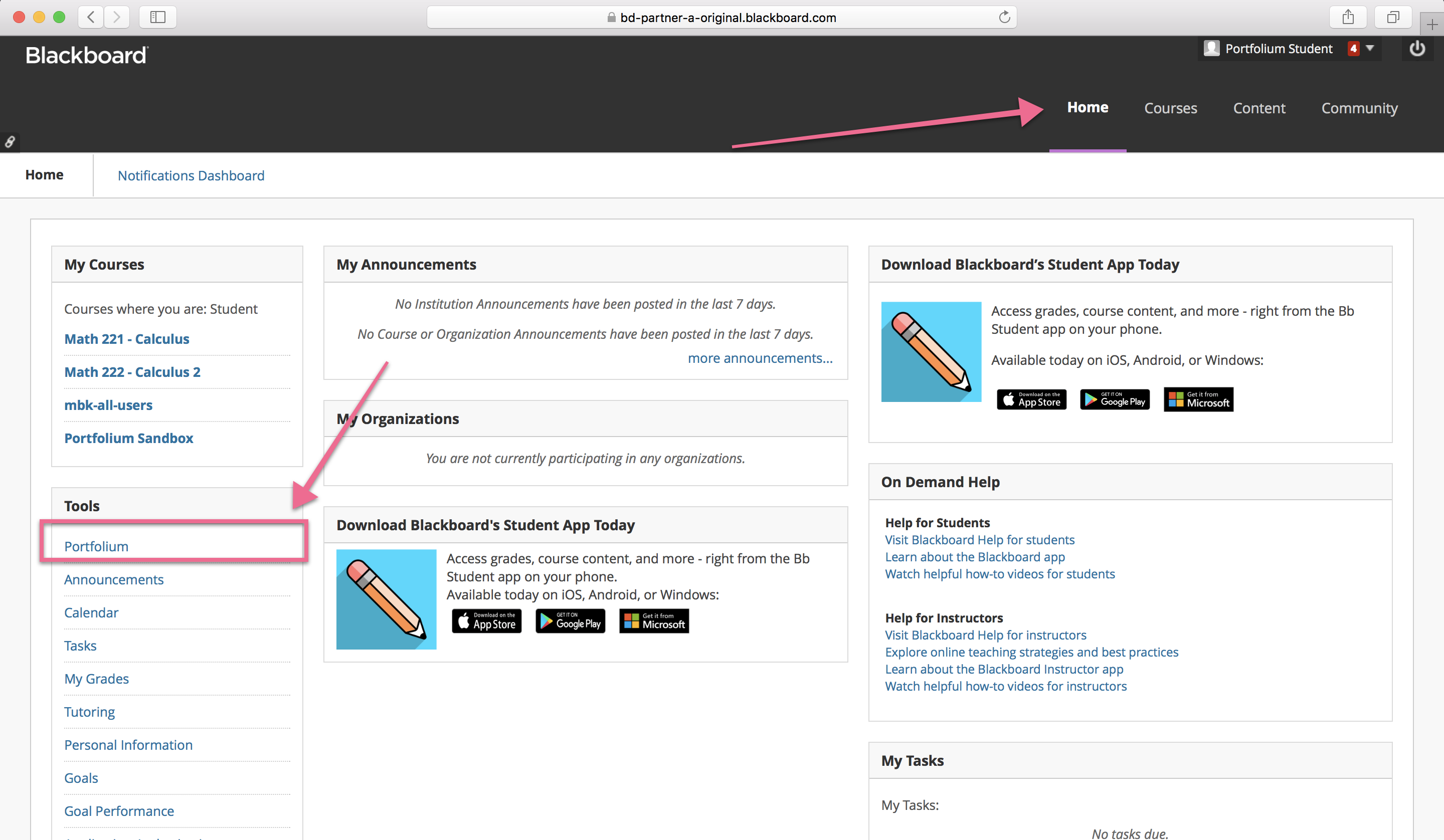Click more announcements link
The width and height of the screenshot is (1444, 840).
(x=760, y=358)
